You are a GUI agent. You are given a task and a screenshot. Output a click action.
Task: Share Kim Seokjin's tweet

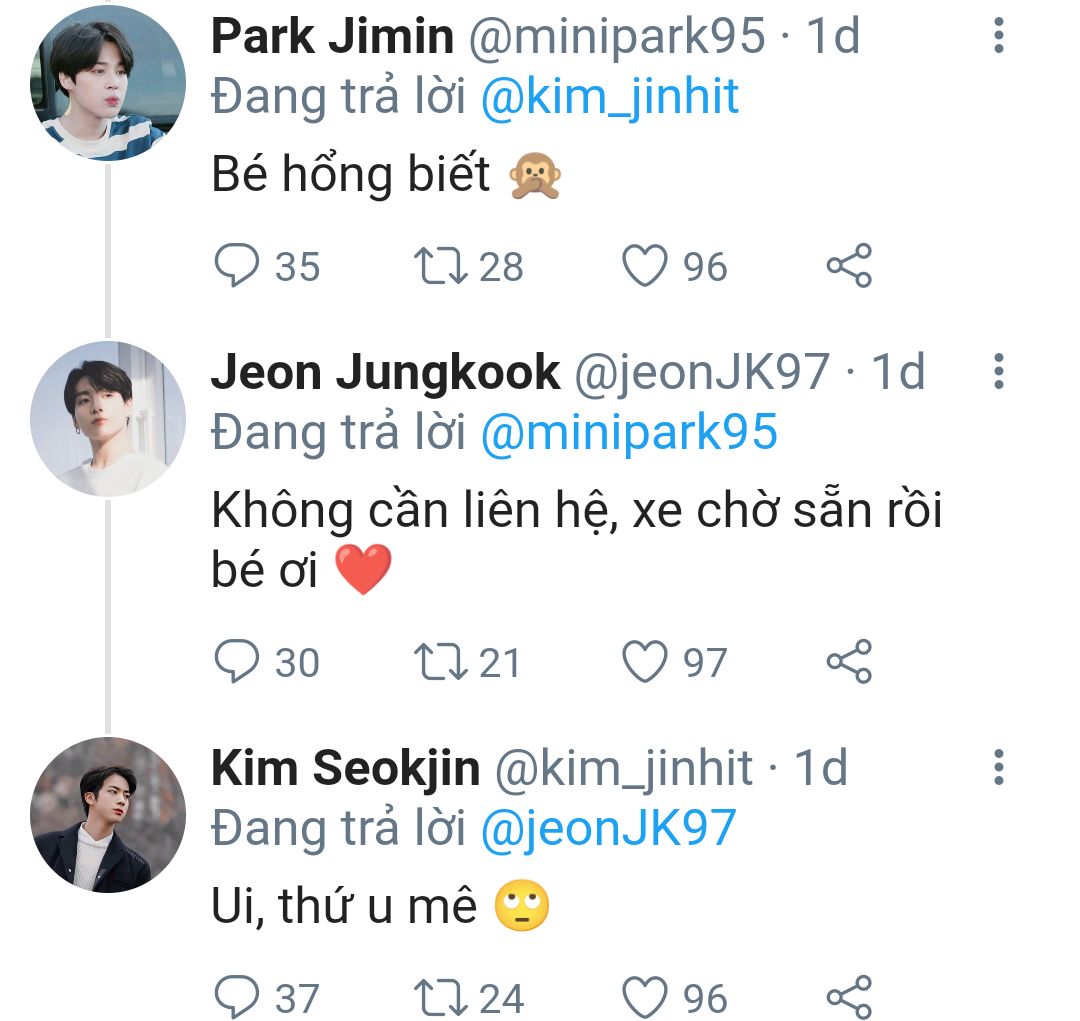(x=849, y=997)
